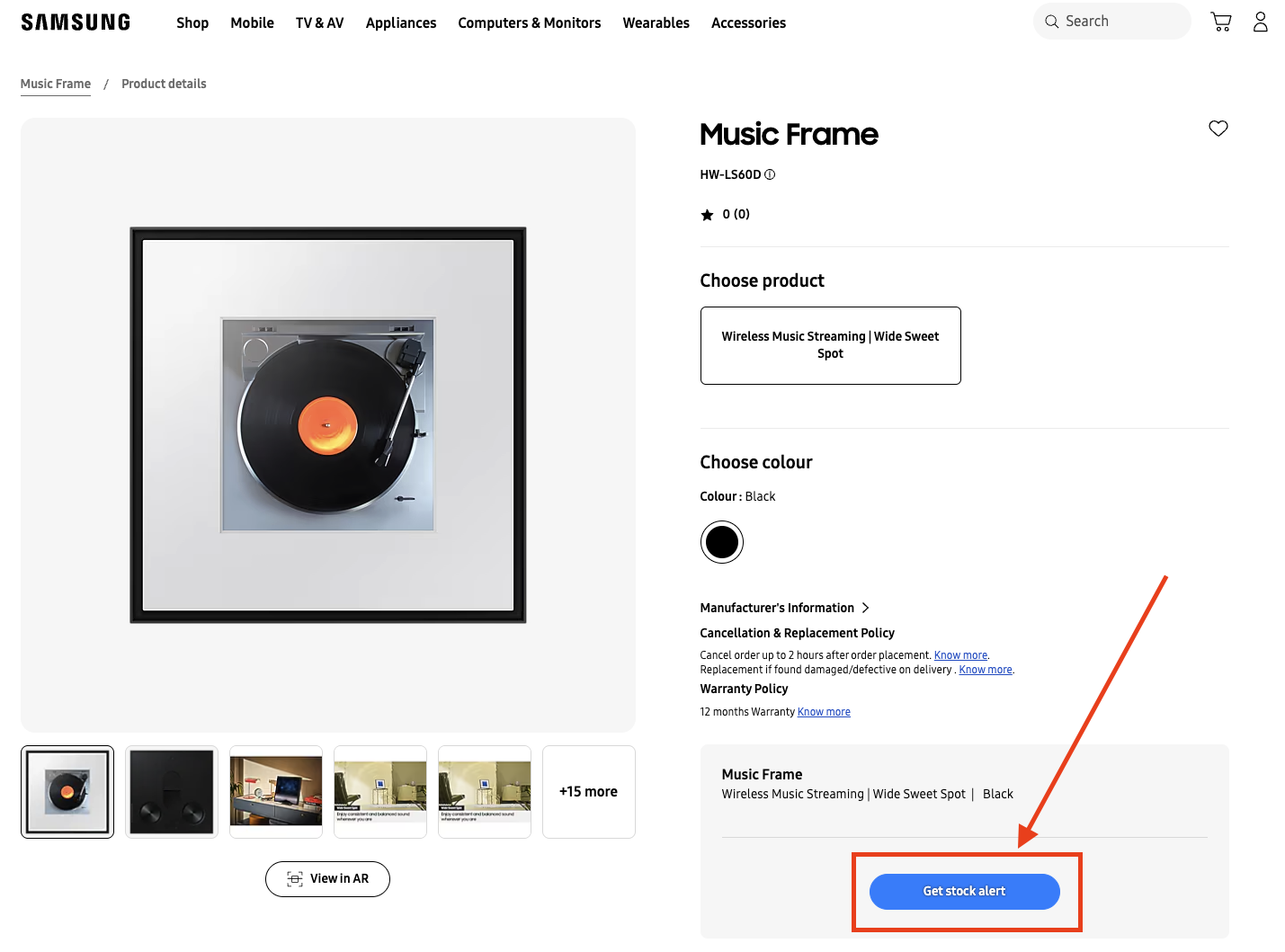The height and width of the screenshot is (952, 1285).
Task: Click the AR icon inside View in AR button
Action: pos(294,878)
